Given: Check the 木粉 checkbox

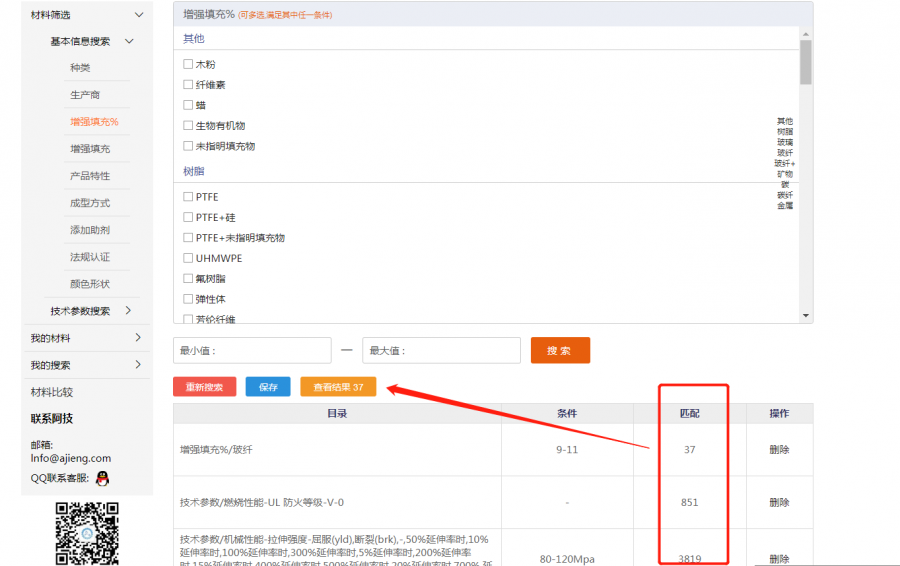Looking at the screenshot, I should click(188, 64).
